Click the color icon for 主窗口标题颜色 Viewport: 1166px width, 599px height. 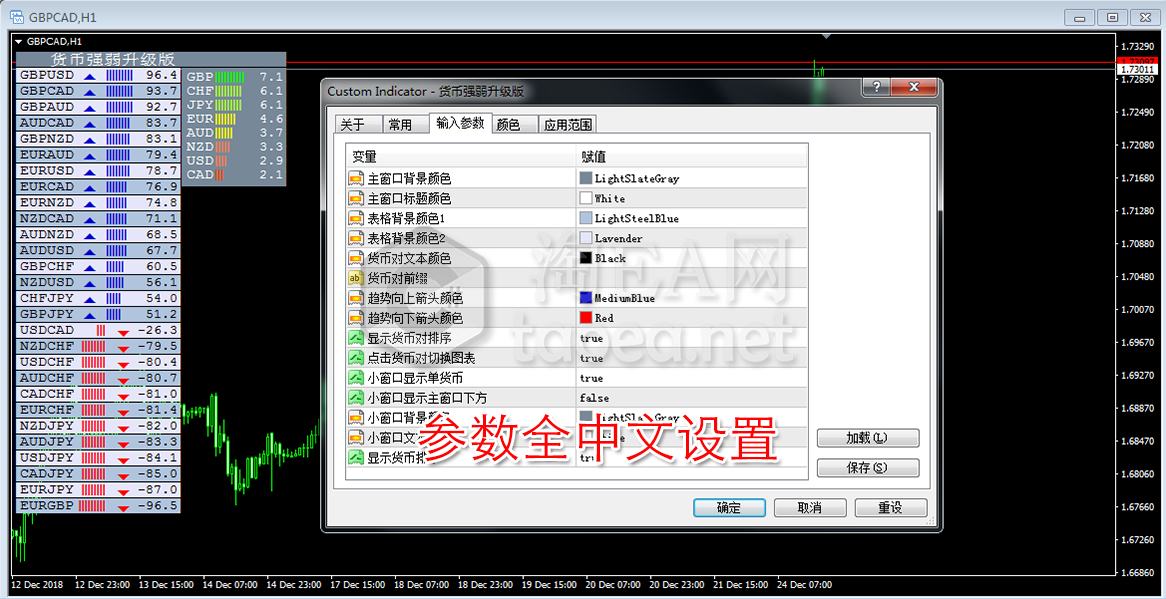click(x=355, y=199)
